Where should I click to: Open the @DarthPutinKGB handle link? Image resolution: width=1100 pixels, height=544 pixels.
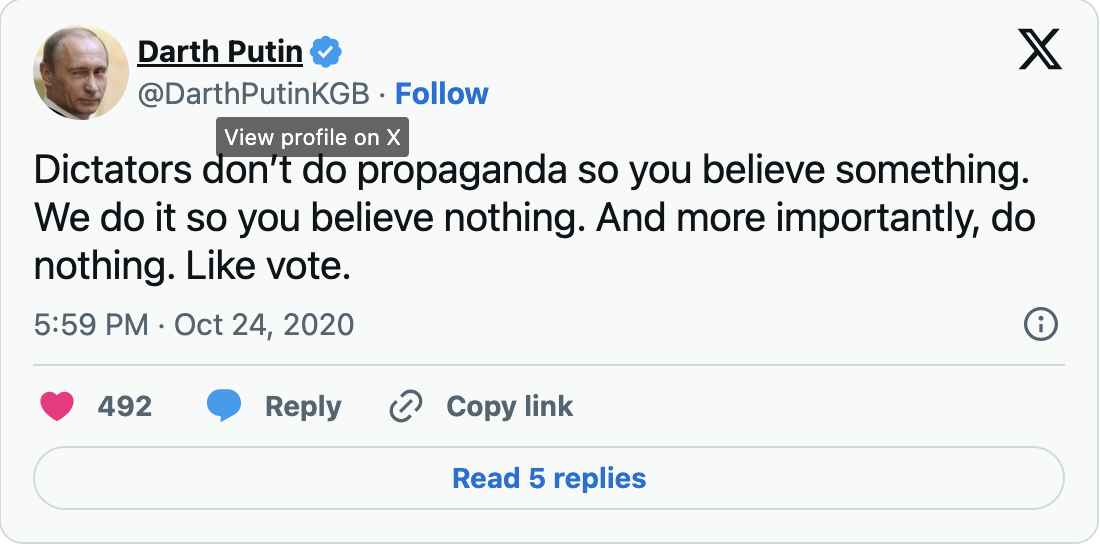253,94
